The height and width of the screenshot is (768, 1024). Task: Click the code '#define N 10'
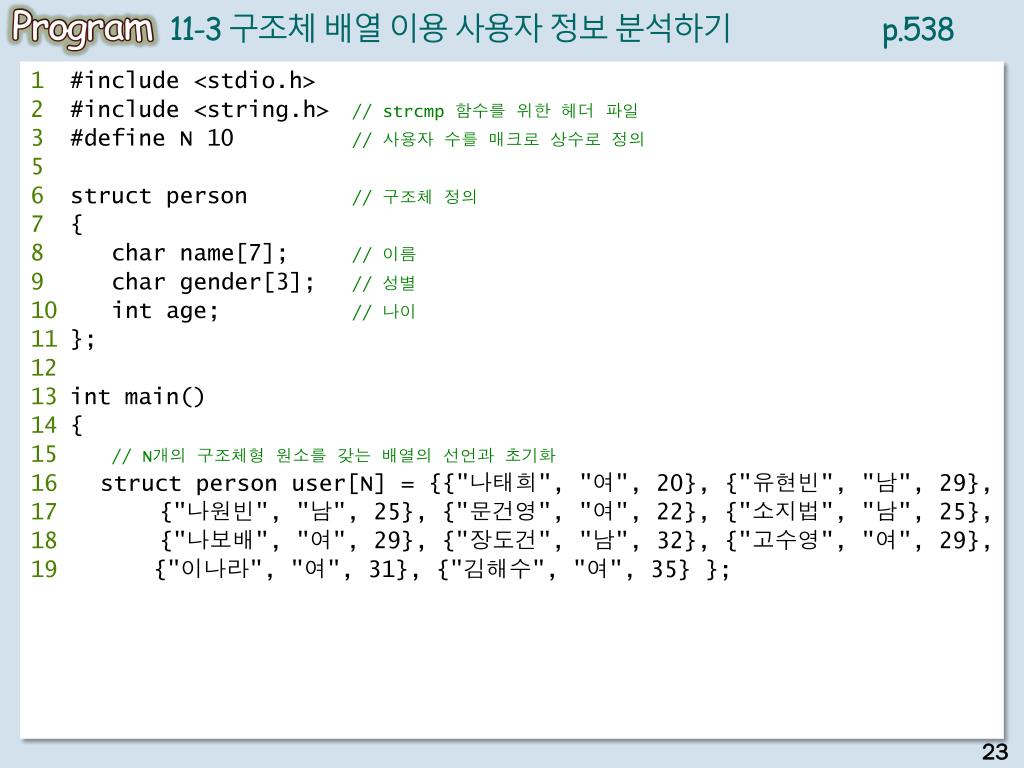click(152, 138)
